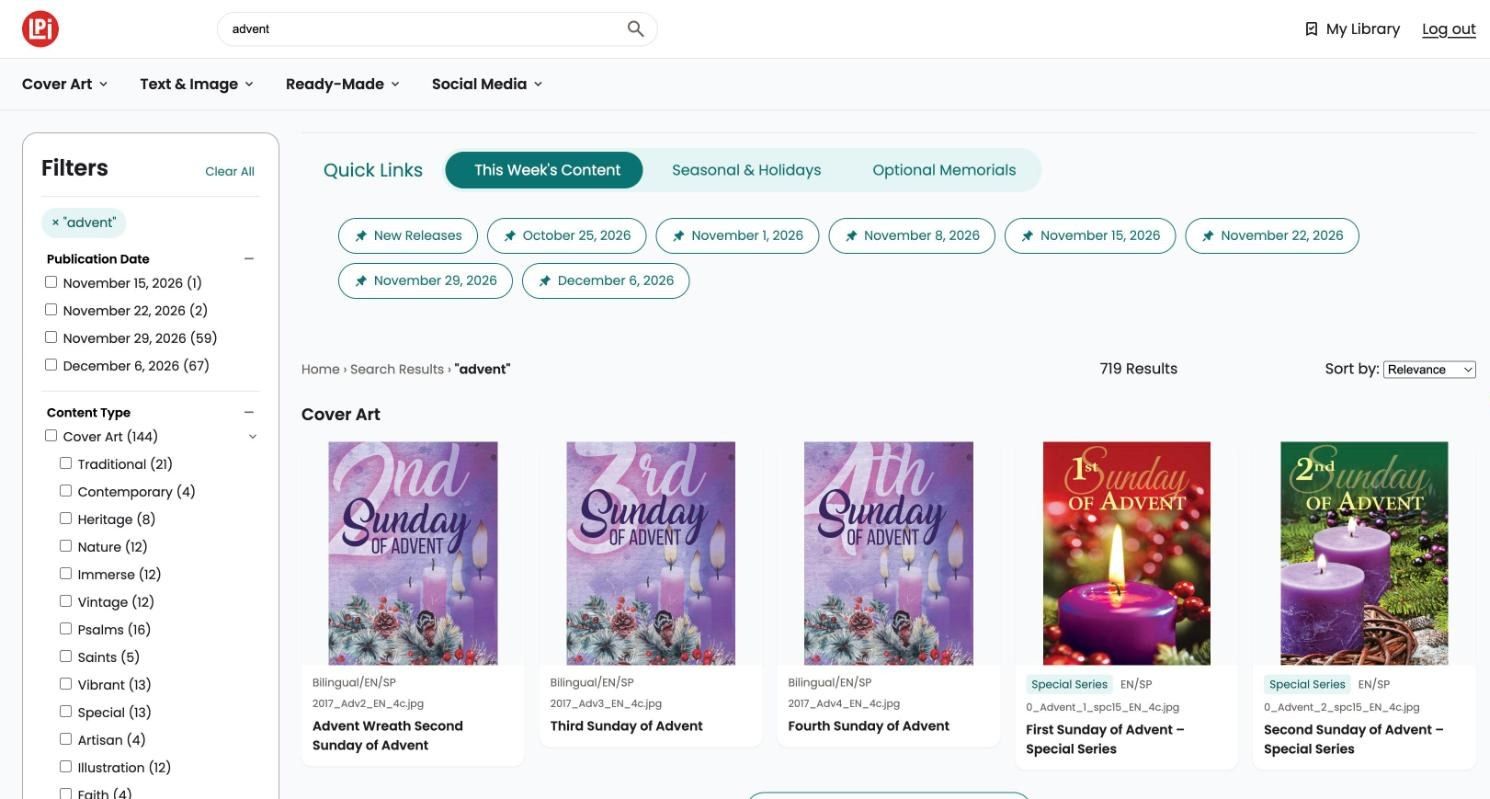Tick the Heritage checkbox
Viewport: 1490px width, 799px height.
66,518
